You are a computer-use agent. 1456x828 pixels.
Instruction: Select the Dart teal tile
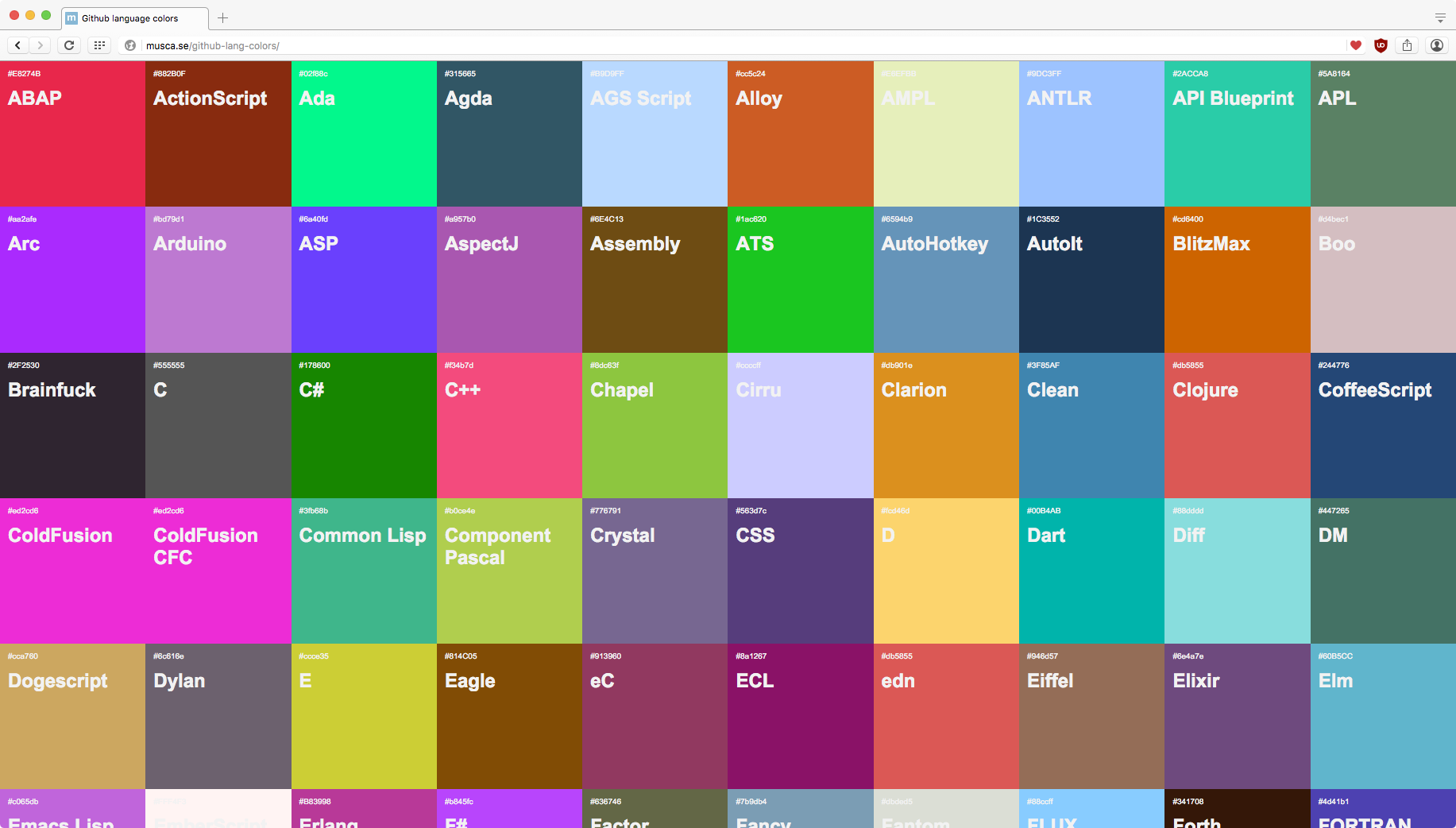pyautogui.click(x=1091, y=571)
